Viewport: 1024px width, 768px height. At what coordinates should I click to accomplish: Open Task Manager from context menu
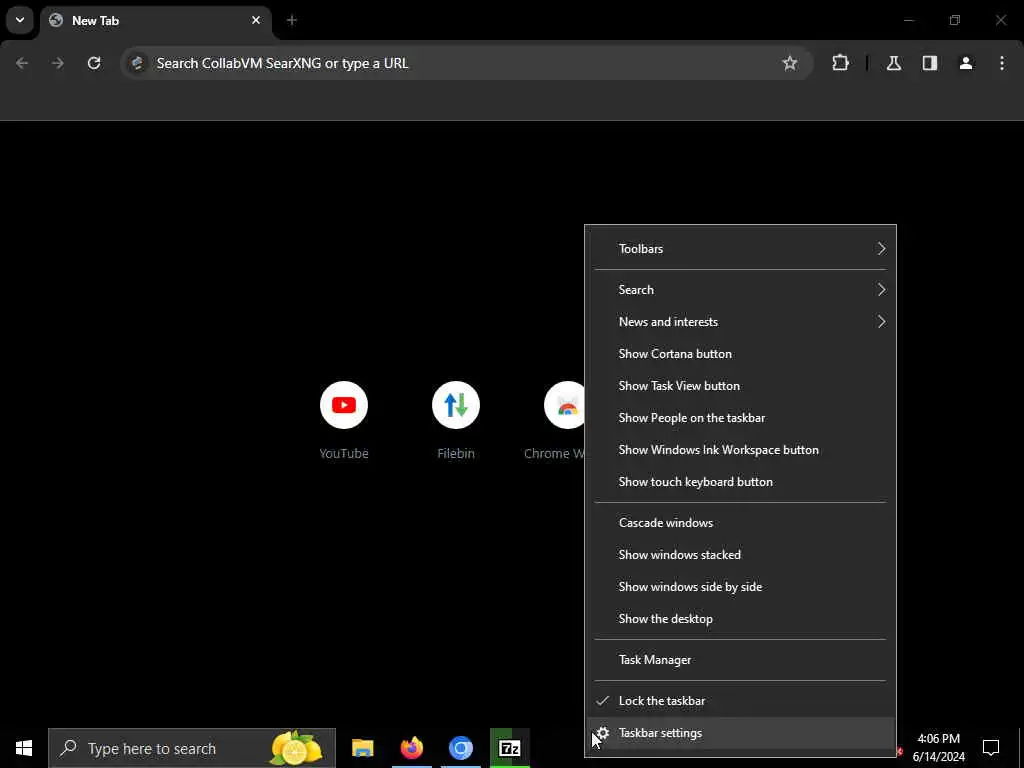tap(741, 660)
